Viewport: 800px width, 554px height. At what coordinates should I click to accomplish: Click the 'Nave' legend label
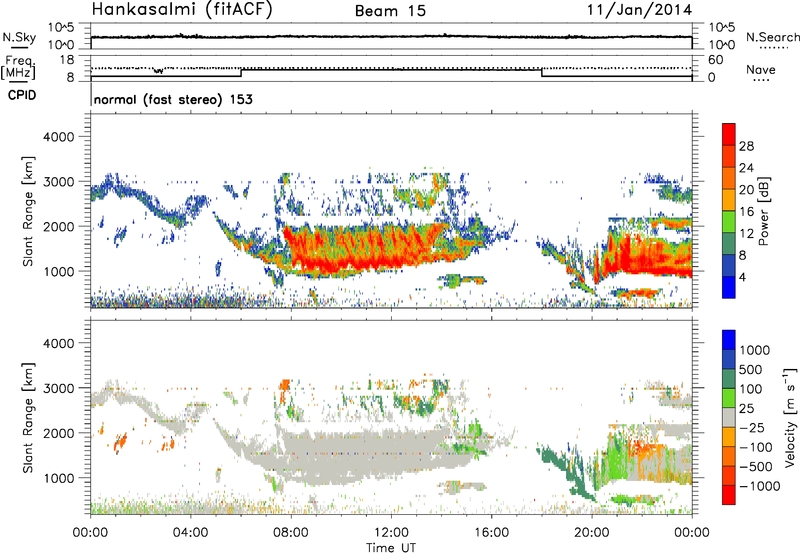(x=761, y=69)
